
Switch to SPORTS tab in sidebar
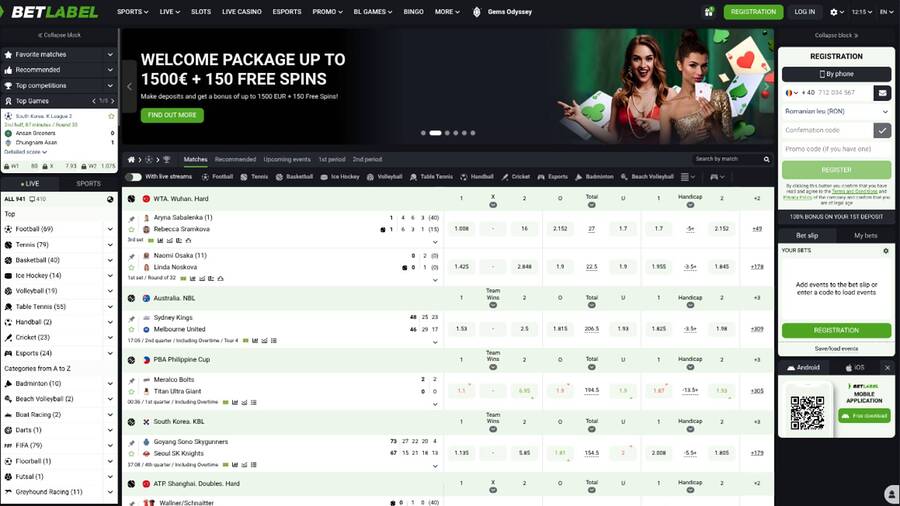88,184
